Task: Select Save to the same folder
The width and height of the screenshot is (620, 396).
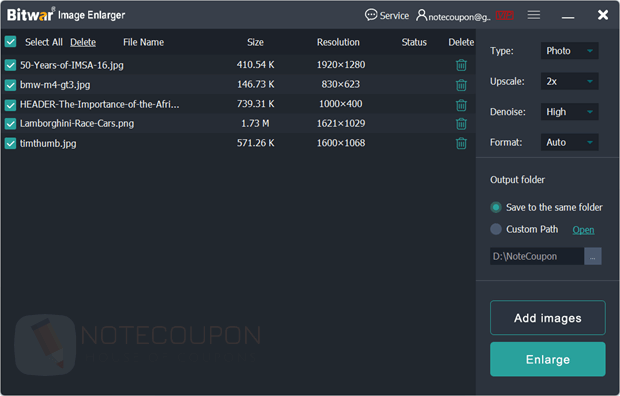Action: [x=496, y=207]
